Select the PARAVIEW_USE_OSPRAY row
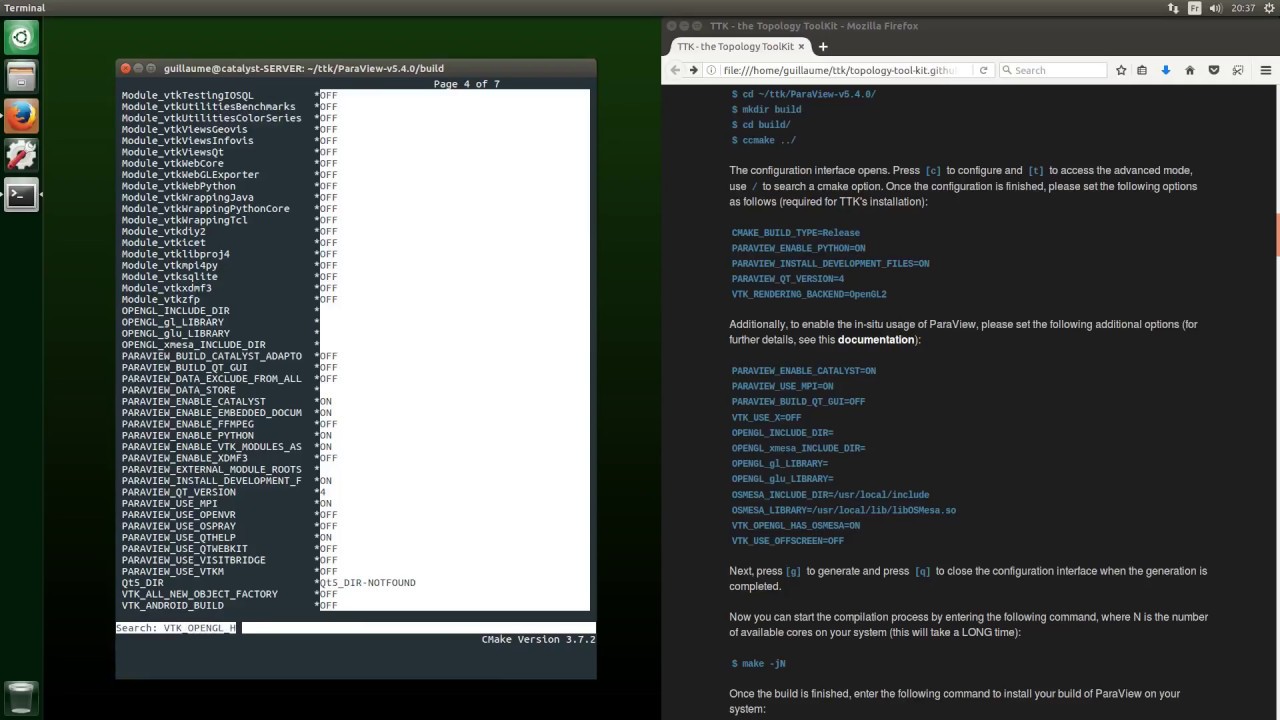 click(x=355, y=526)
